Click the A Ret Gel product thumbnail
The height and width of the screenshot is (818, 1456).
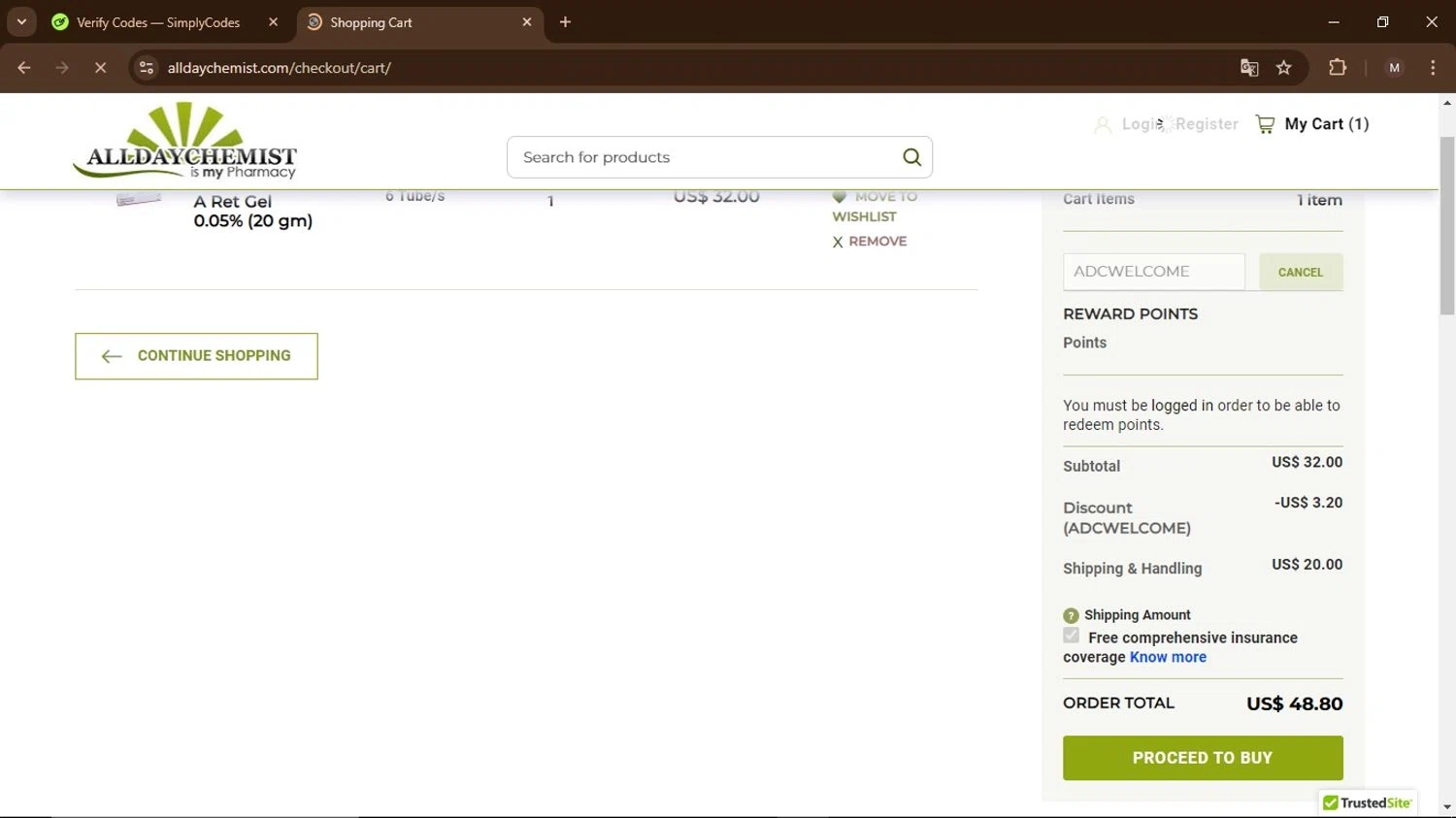pyautogui.click(x=139, y=200)
